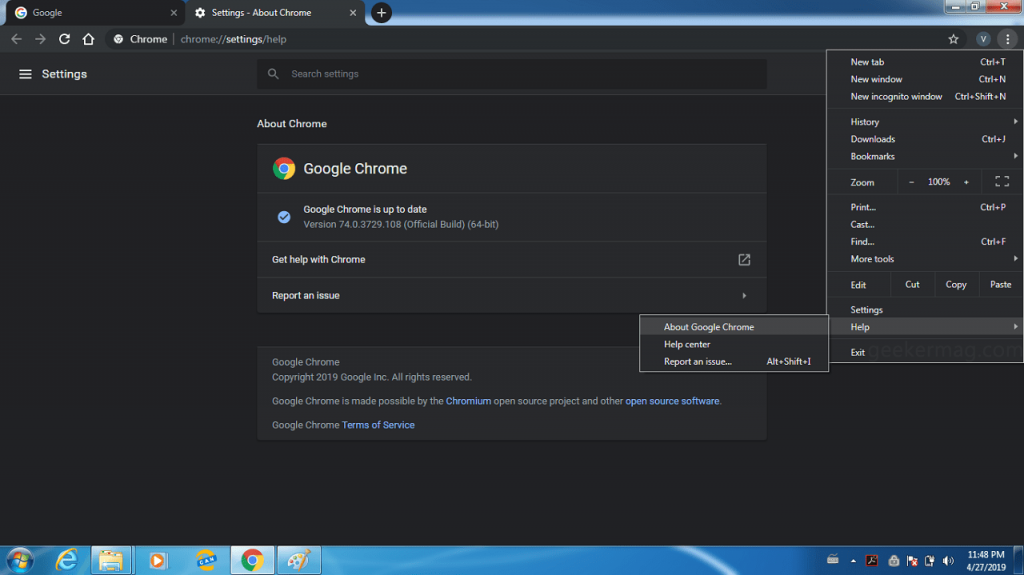Enter fullscreen from the Zoom row

[1002, 182]
